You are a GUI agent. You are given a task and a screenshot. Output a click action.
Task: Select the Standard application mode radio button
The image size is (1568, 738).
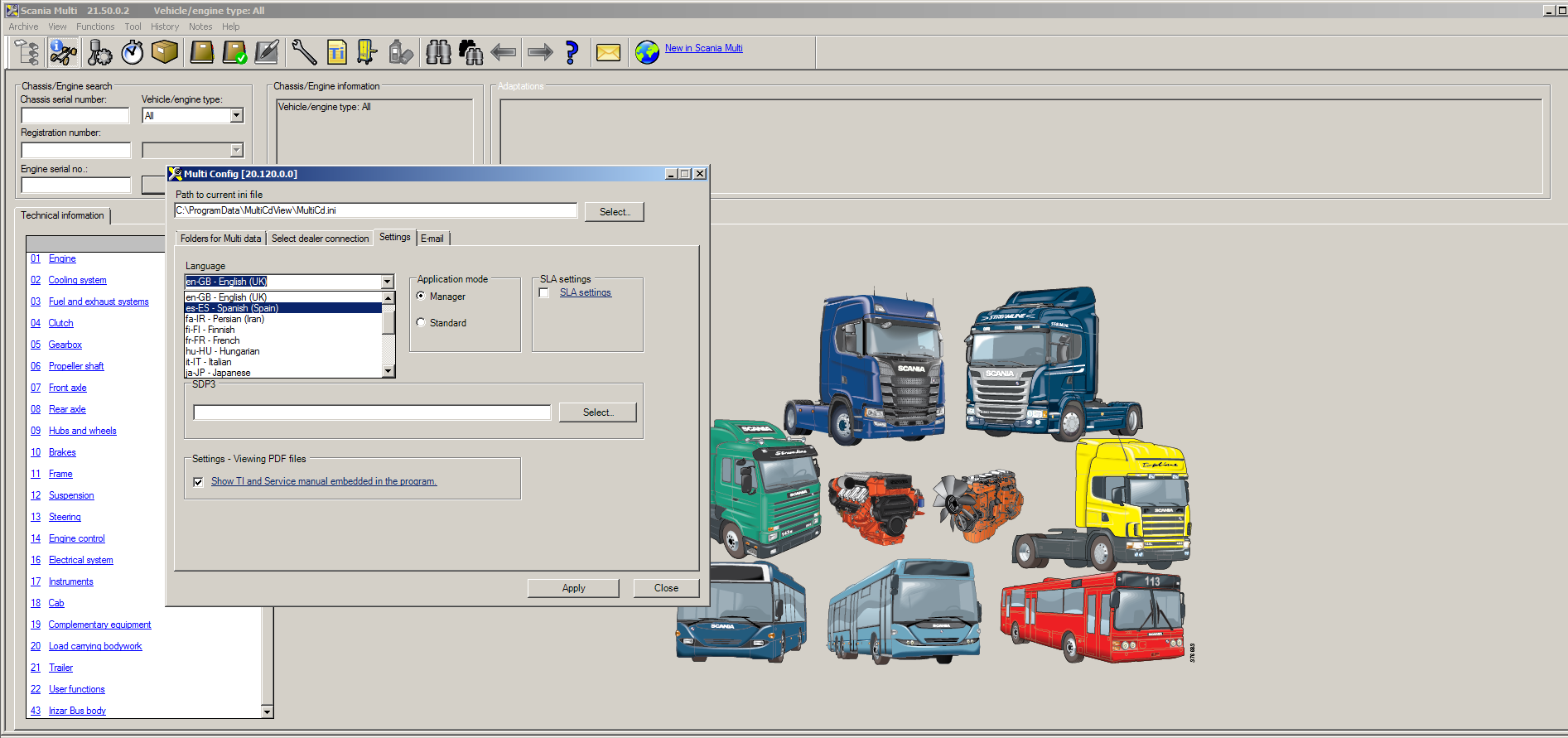(421, 322)
